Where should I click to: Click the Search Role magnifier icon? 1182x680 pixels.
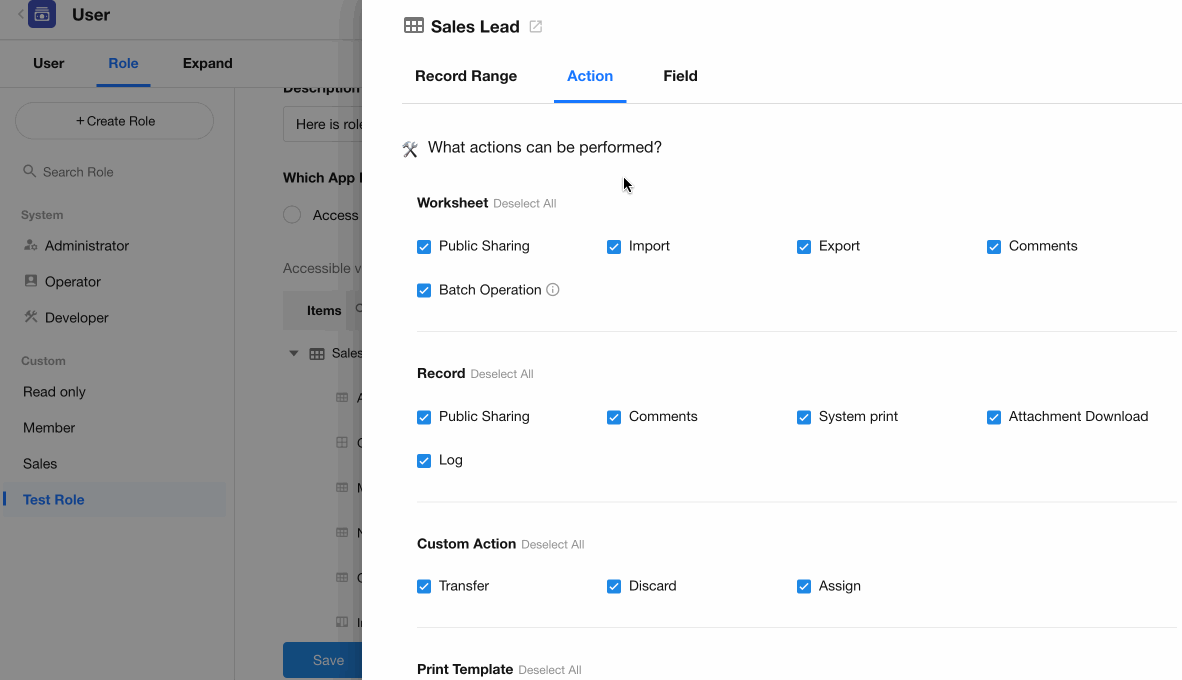30,172
